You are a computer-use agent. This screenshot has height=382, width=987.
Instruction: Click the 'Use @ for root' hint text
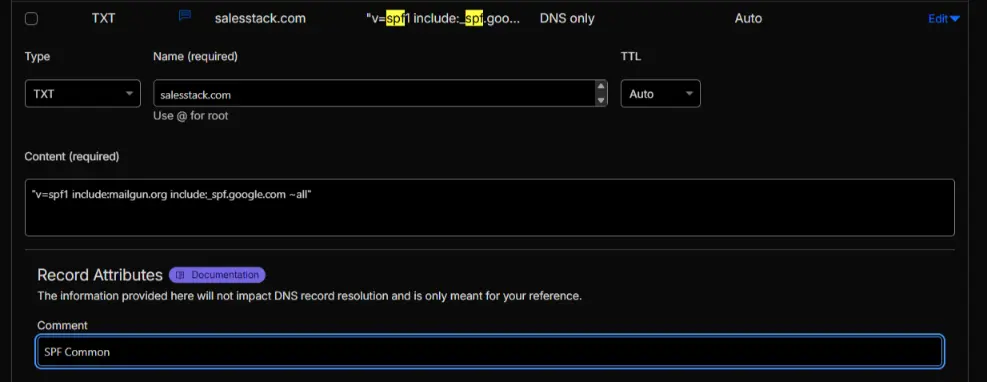[191, 116]
